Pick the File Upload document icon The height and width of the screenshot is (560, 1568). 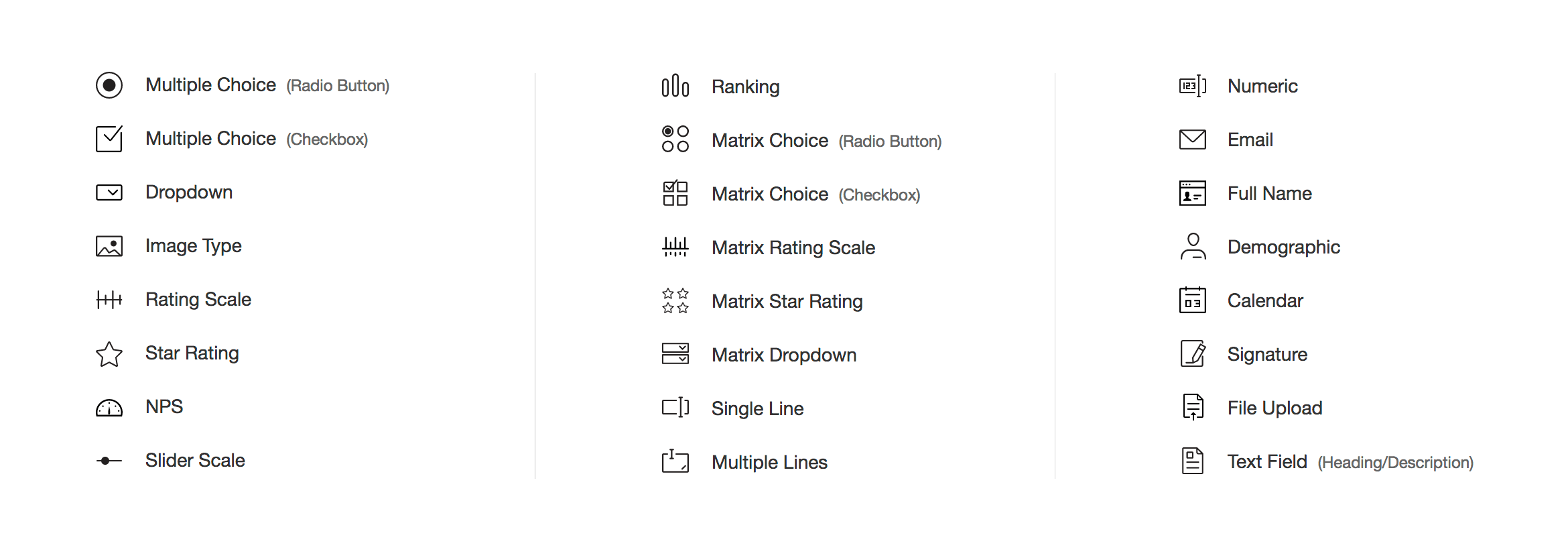pyautogui.click(x=1193, y=407)
